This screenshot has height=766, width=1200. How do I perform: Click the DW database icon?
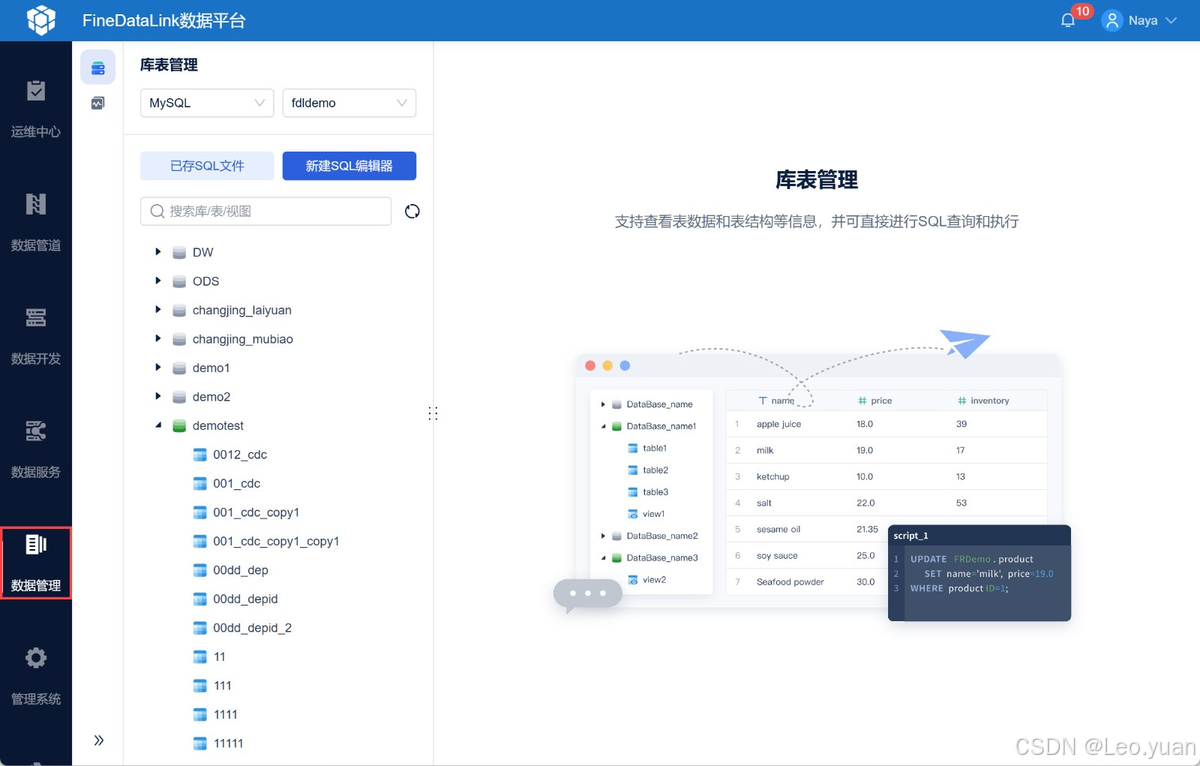179,253
